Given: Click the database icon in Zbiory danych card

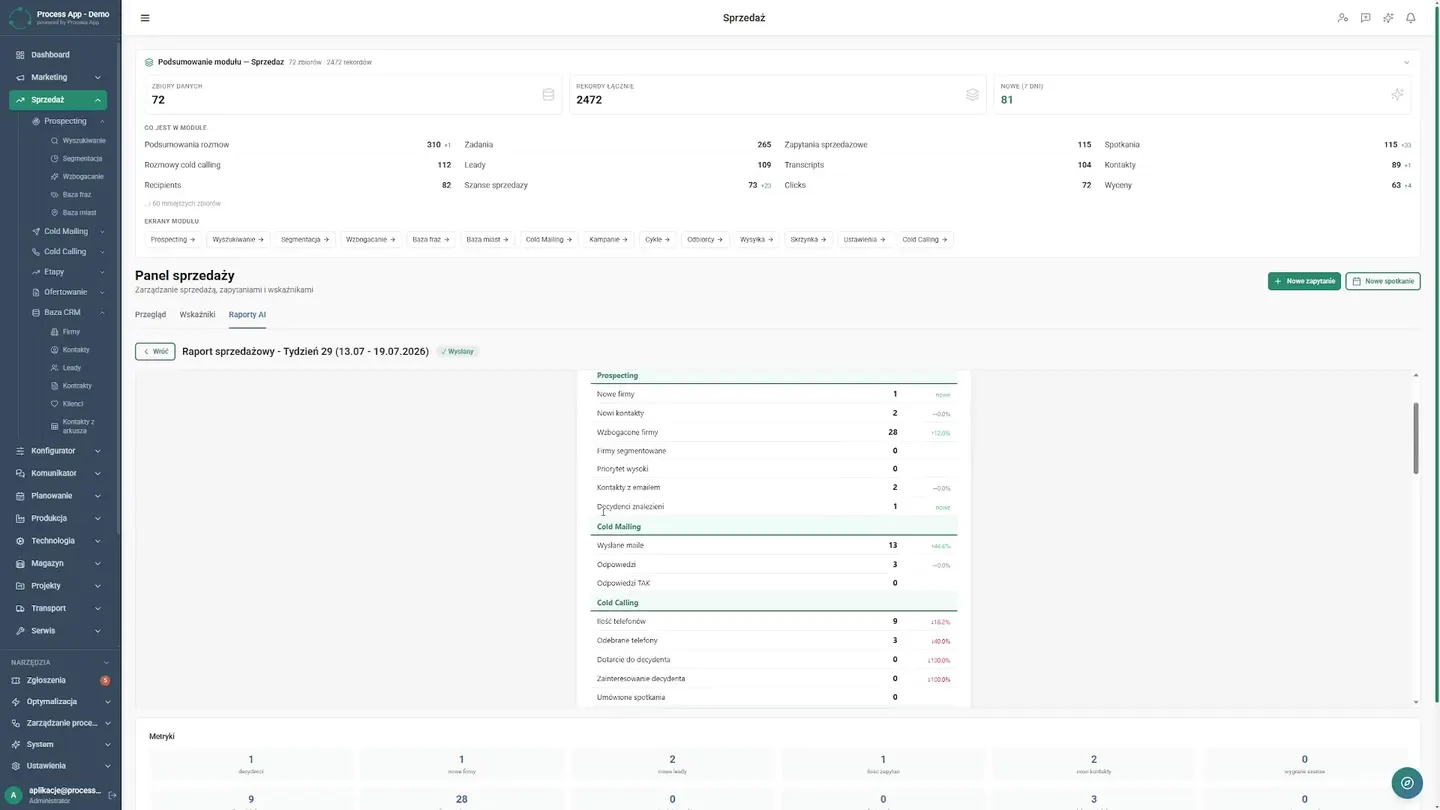Looking at the screenshot, I should (548, 95).
